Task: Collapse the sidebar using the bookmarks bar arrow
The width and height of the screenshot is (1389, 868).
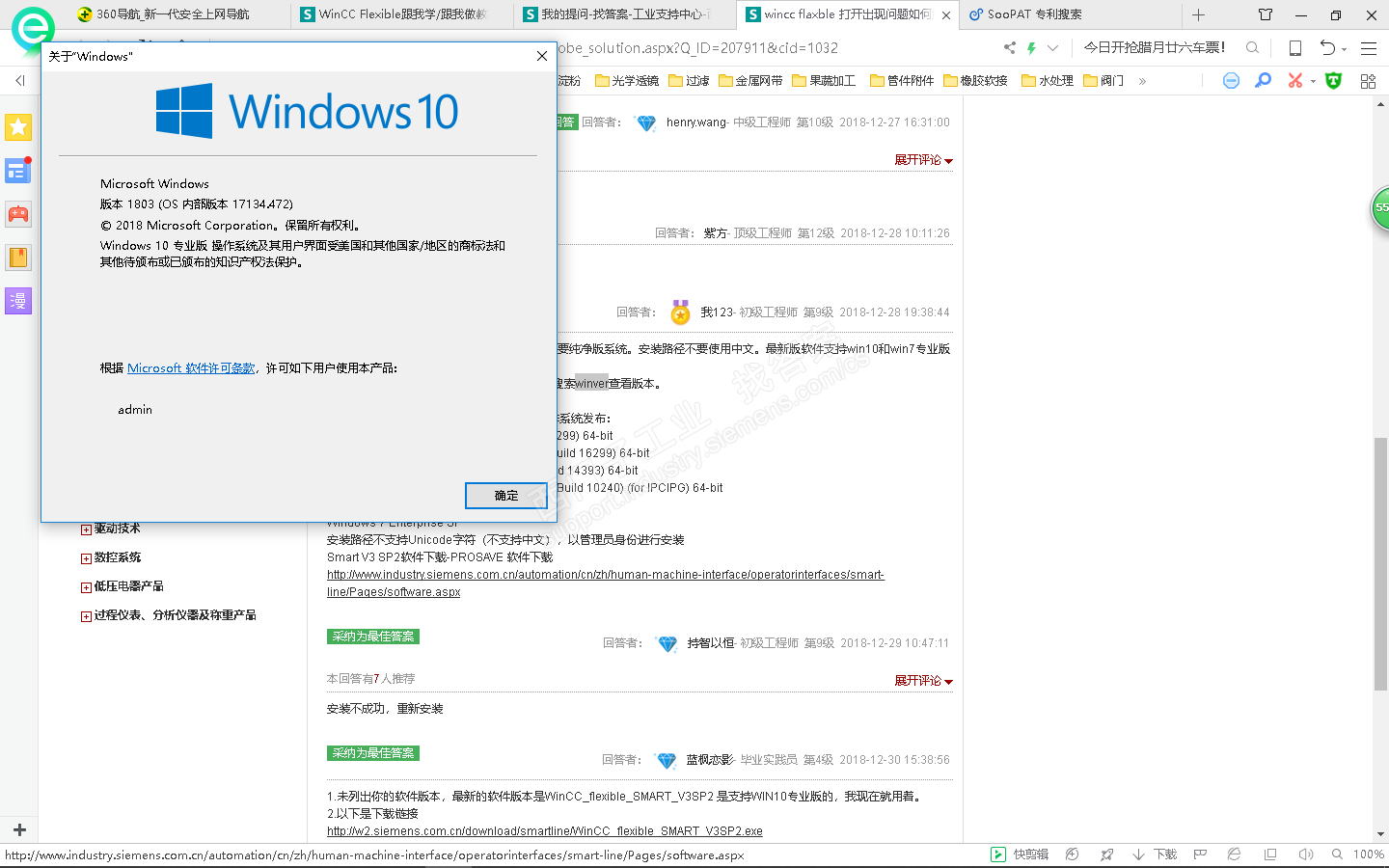Action: (x=20, y=81)
